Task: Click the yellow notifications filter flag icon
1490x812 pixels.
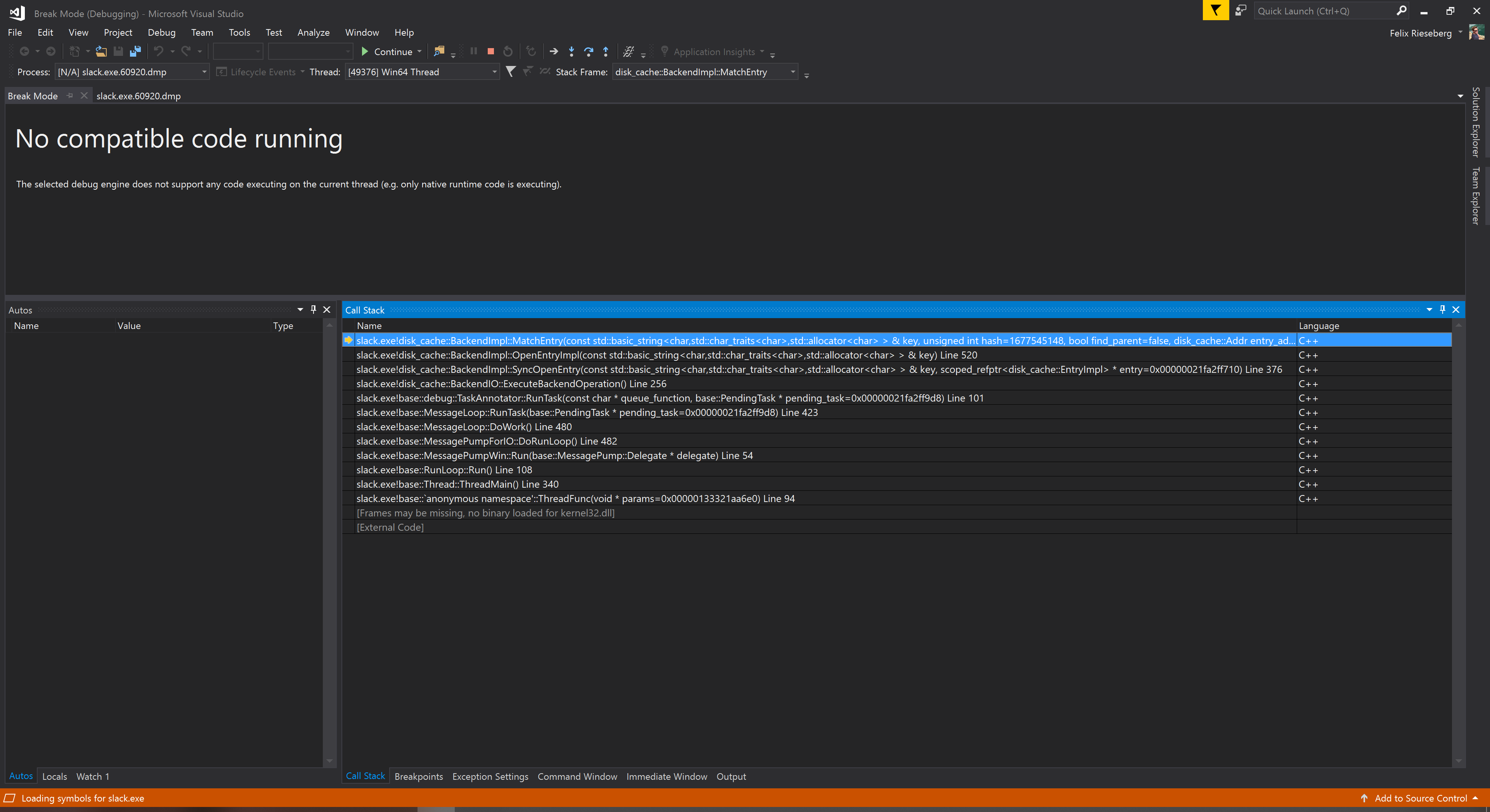Action: (x=1215, y=10)
